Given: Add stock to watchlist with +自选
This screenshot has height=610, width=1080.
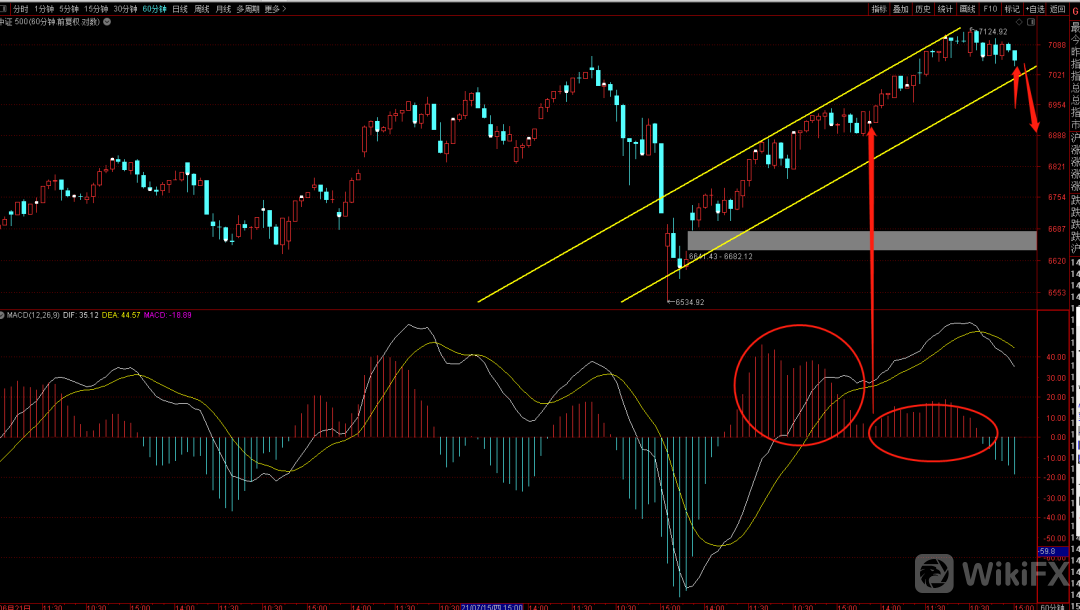Looking at the screenshot, I should [1035, 9].
